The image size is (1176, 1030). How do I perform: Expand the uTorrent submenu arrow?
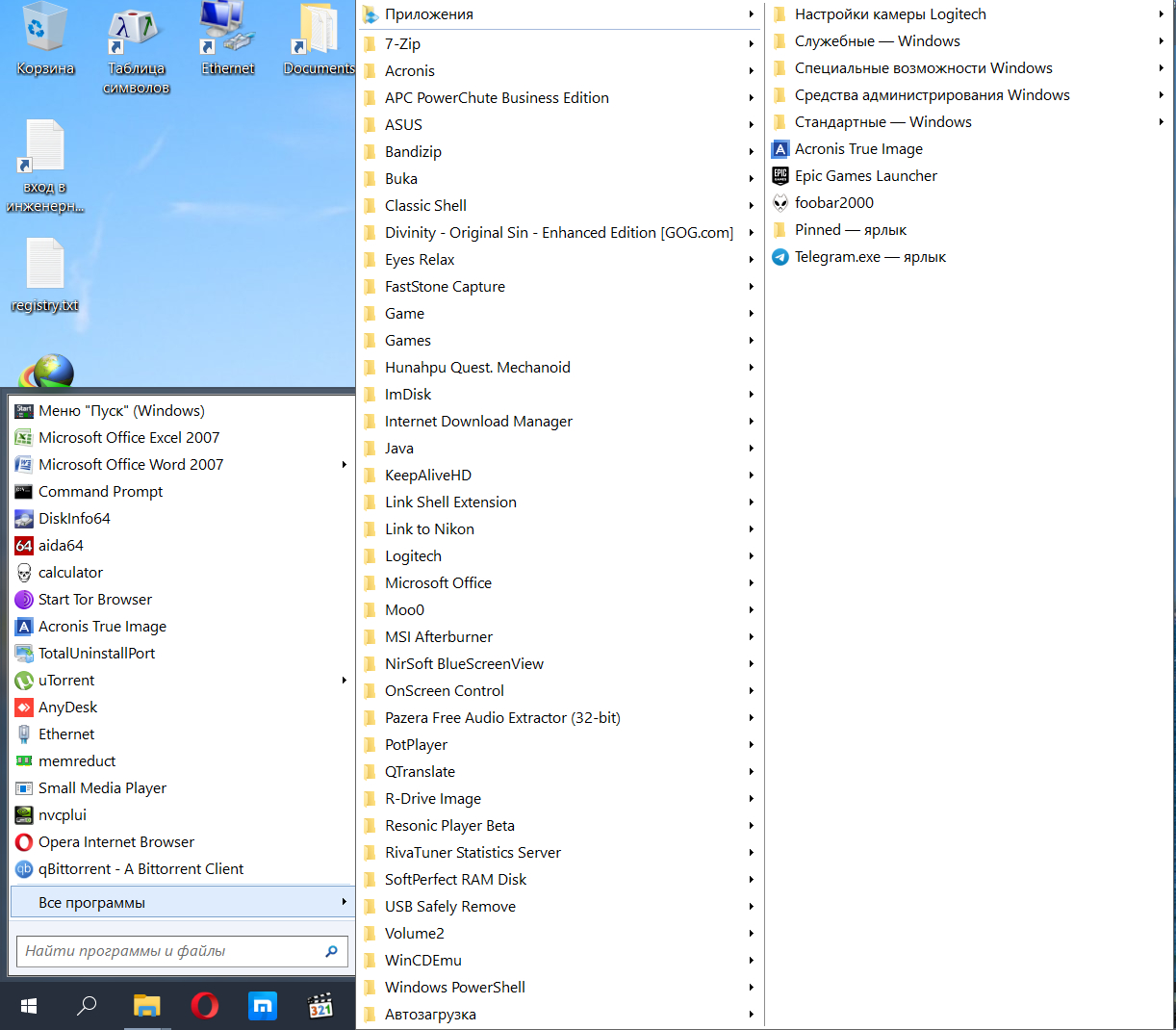[x=345, y=681]
